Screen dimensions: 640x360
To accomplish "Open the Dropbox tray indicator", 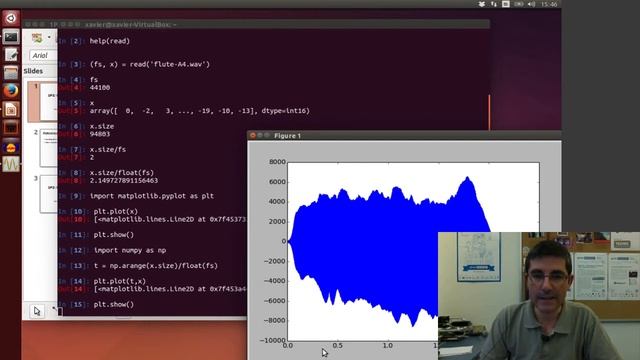I will tap(482, 4).
